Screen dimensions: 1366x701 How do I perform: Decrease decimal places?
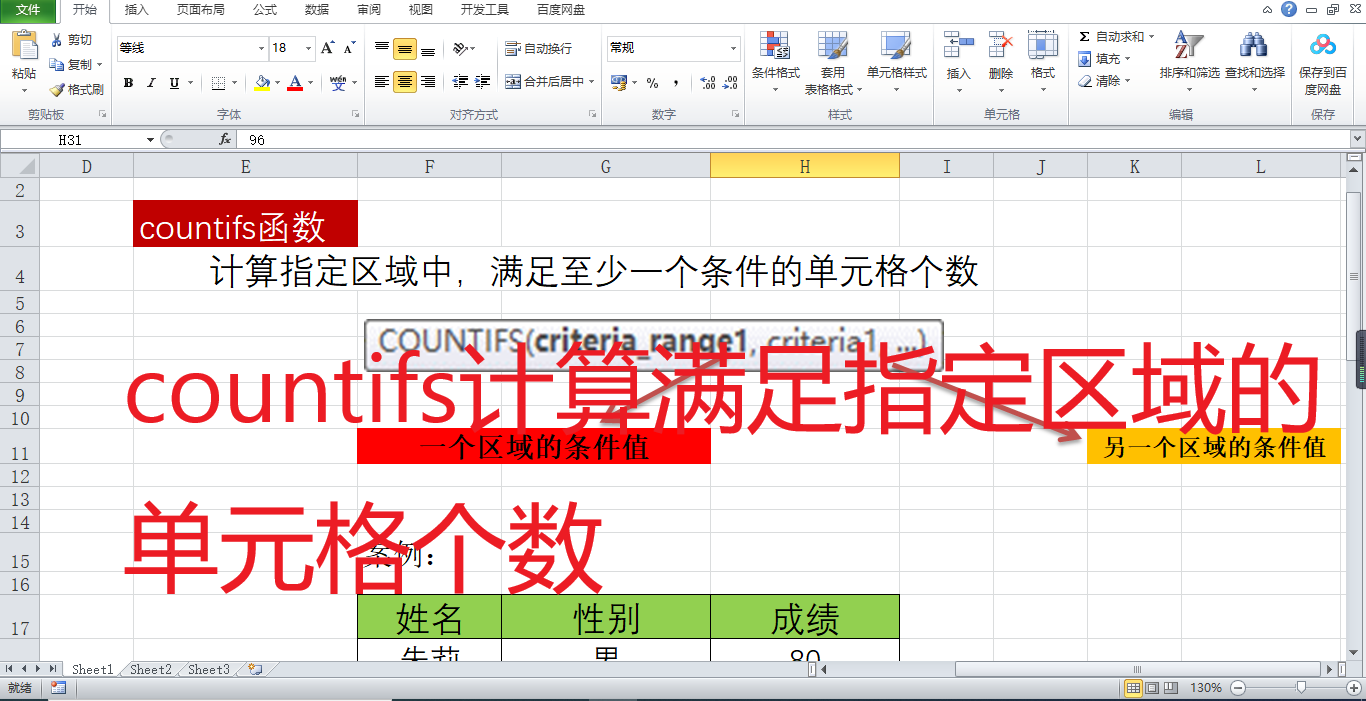tap(731, 83)
